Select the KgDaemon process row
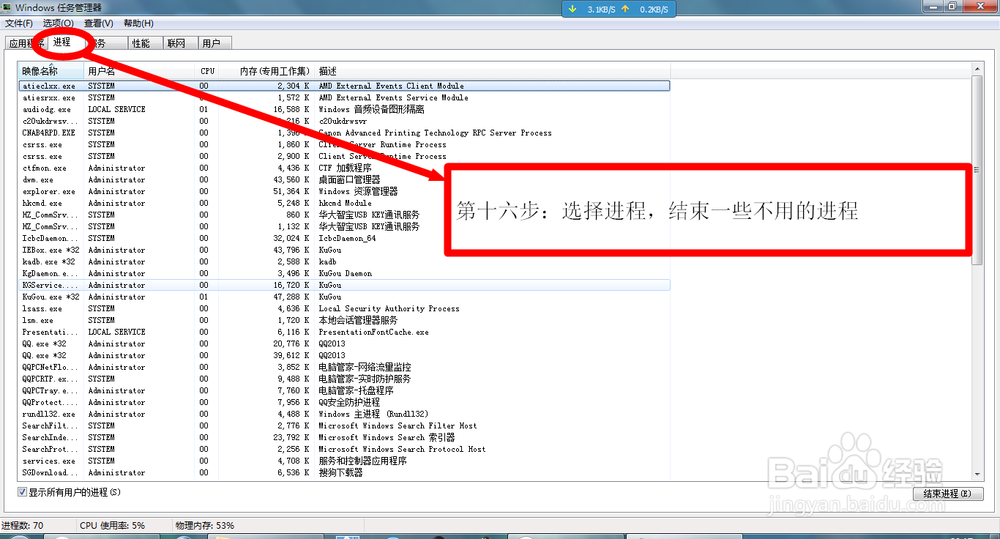Viewport: 1000px width, 539px height. (x=344, y=273)
